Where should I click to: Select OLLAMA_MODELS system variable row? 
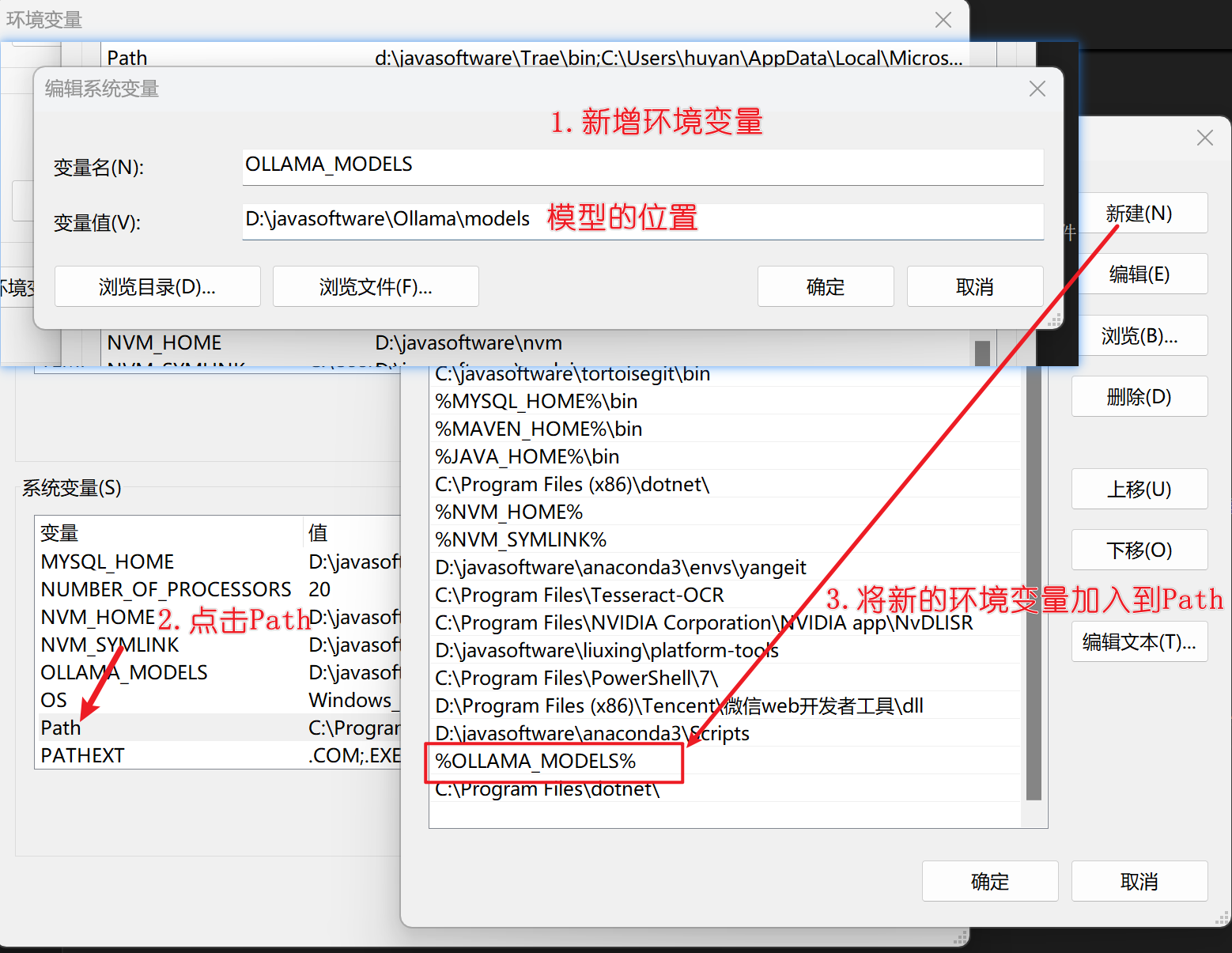(x=218, y=672)
